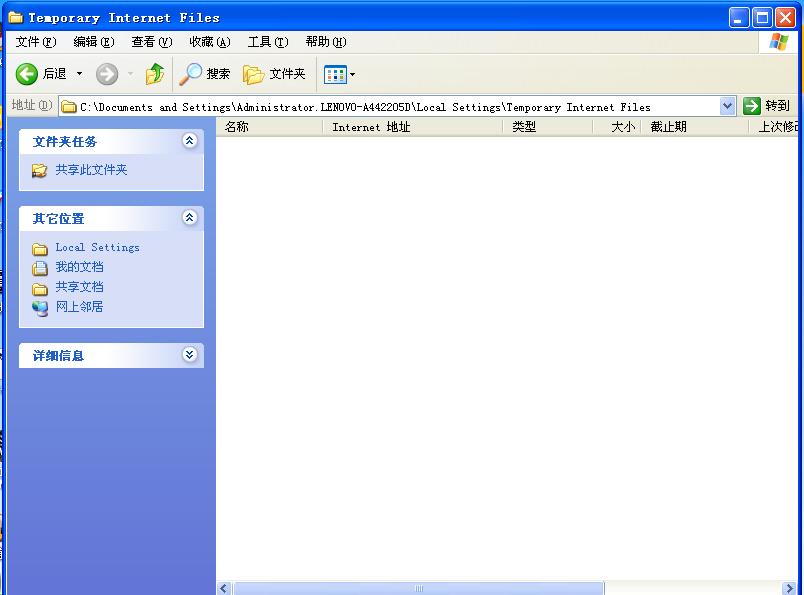
Task: Minimize the Temporary Internet Files window
Action: 738,18
